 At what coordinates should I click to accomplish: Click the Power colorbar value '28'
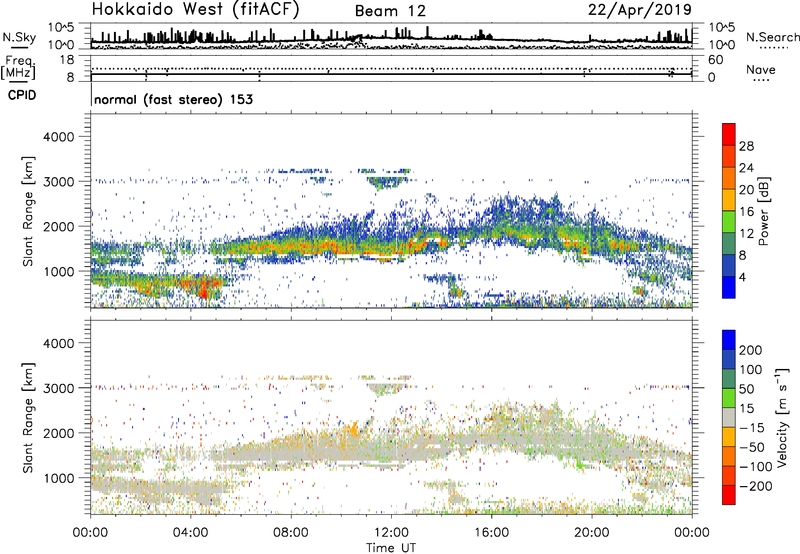746,146
